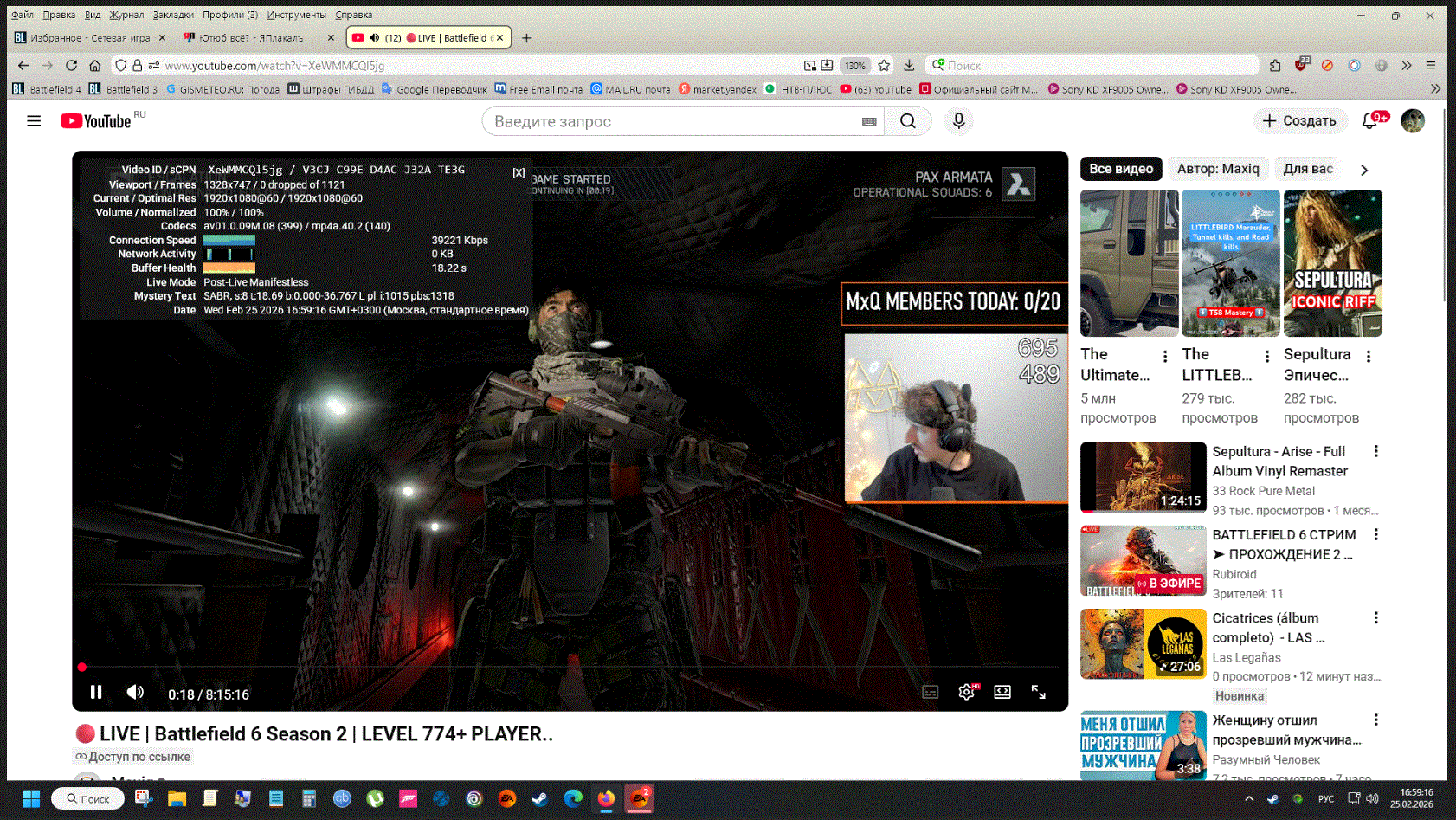Open the uBlock shield extension with badge 33
This screenshot has width=1456, height=820.
pyautogui.click(x=1302, y=65)
